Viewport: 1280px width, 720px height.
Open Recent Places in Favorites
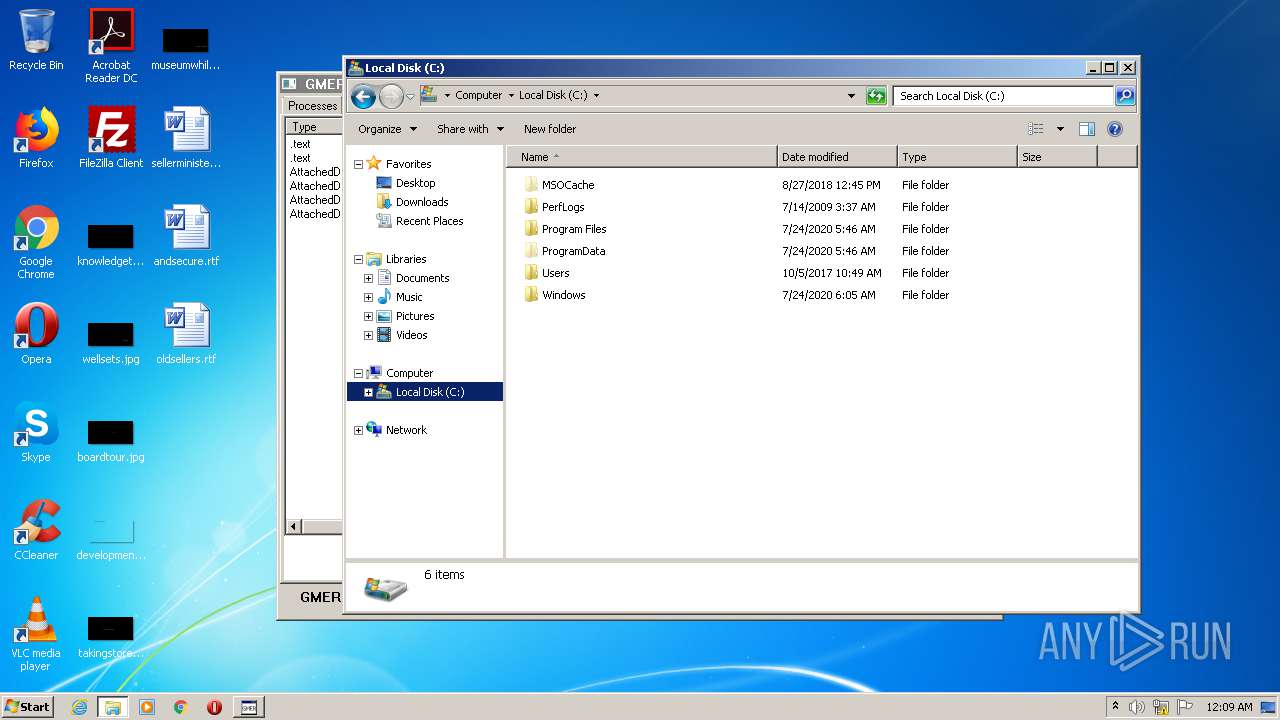coord(429,221)
